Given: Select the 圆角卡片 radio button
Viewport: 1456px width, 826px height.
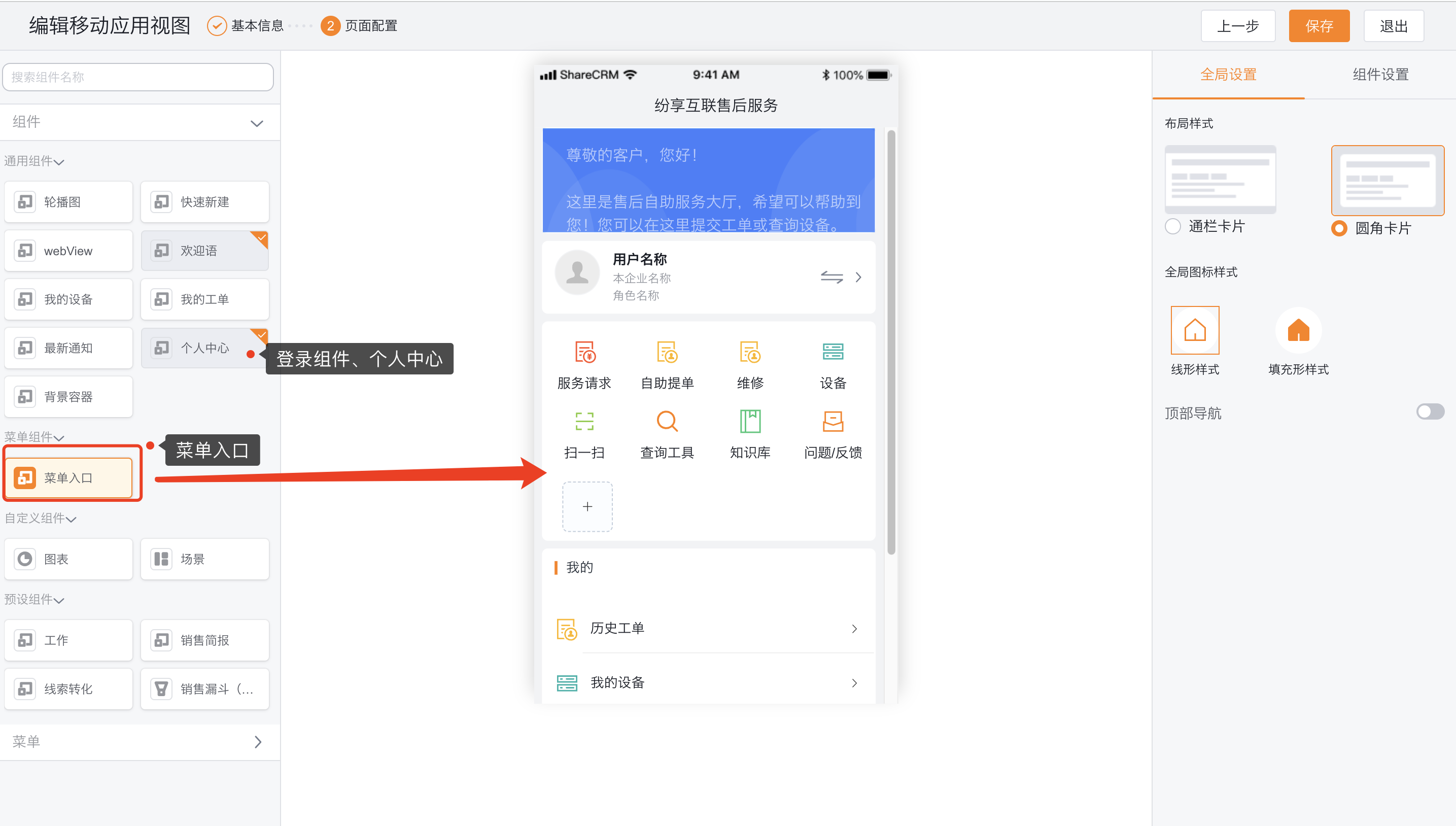Looking at the screenshot, I should (1339, 229).
